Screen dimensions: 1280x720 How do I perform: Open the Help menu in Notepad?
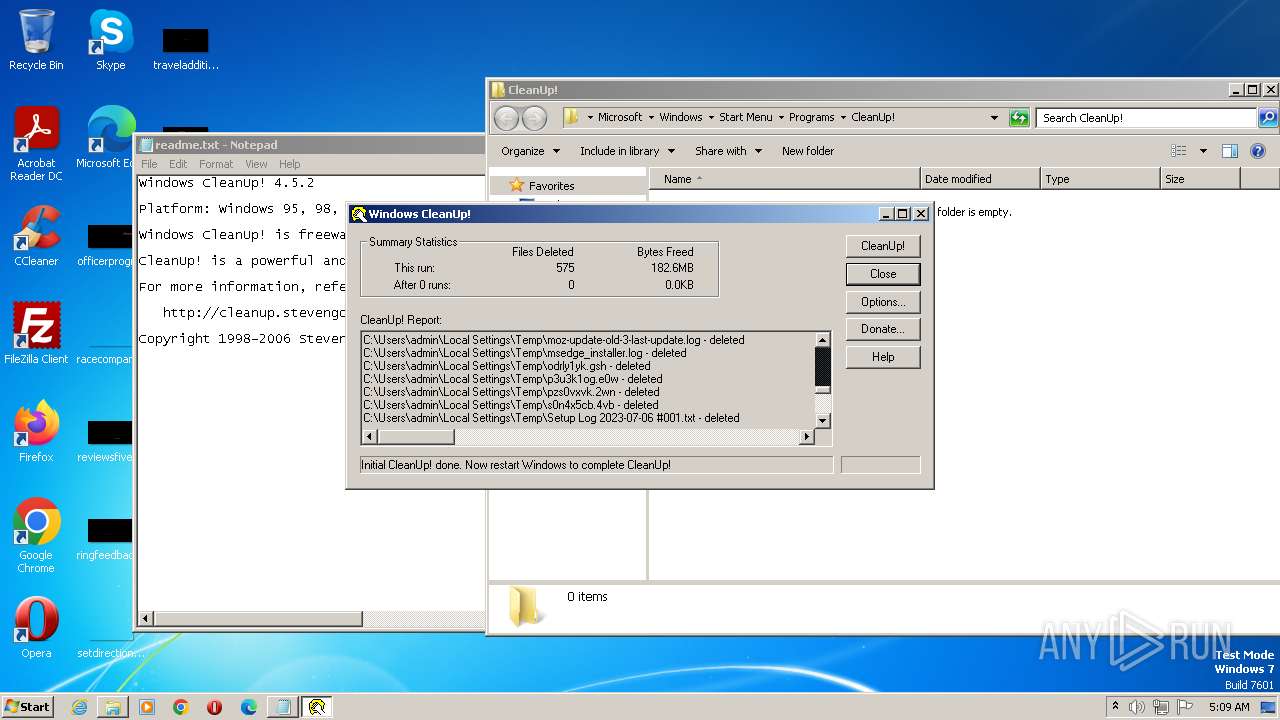[x=289, y=164]
